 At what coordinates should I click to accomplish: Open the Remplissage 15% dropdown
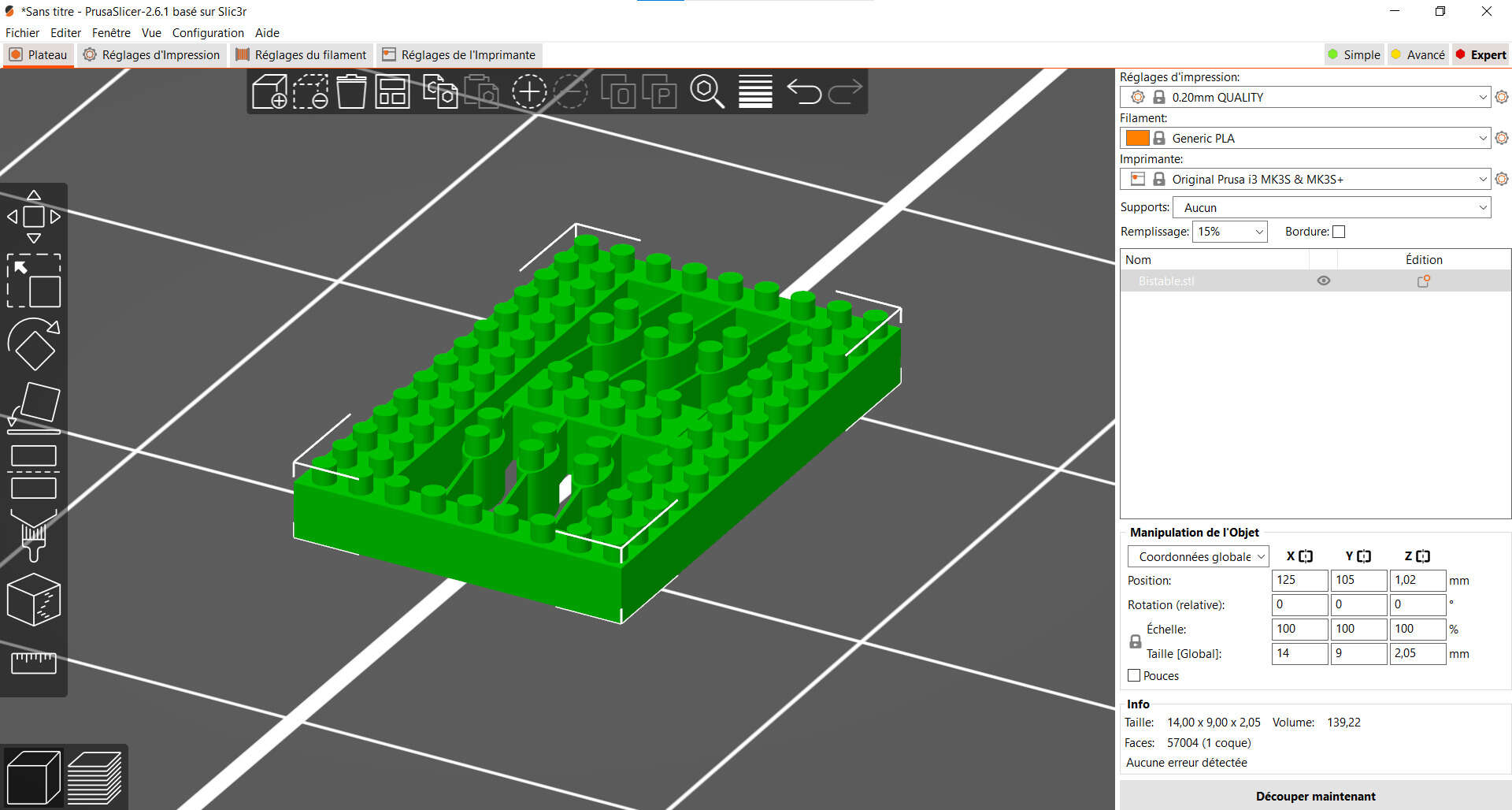click(1229, 232)
